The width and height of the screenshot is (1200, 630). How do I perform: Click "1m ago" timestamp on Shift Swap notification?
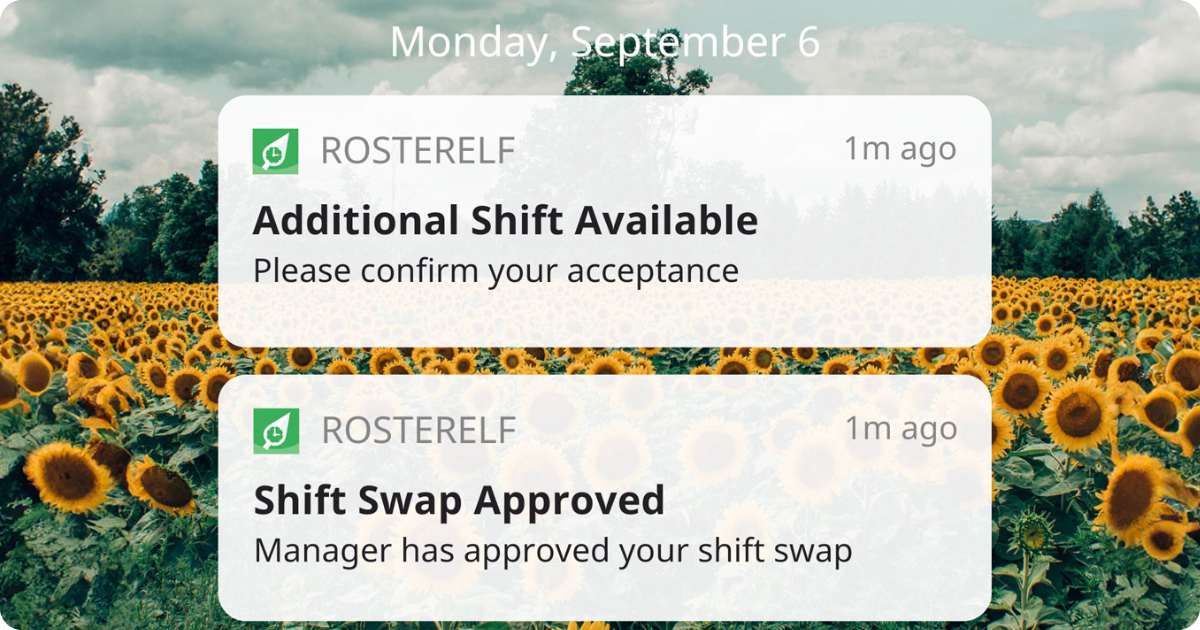coord(900,429)
